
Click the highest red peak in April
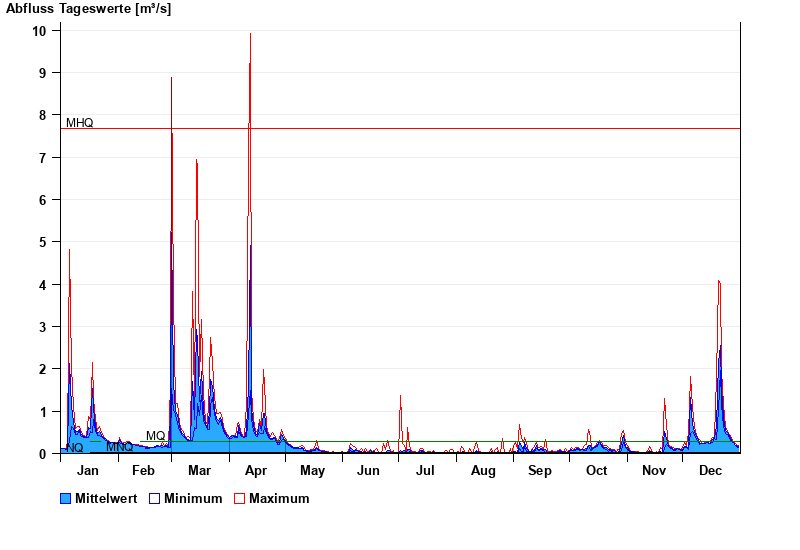250,35
